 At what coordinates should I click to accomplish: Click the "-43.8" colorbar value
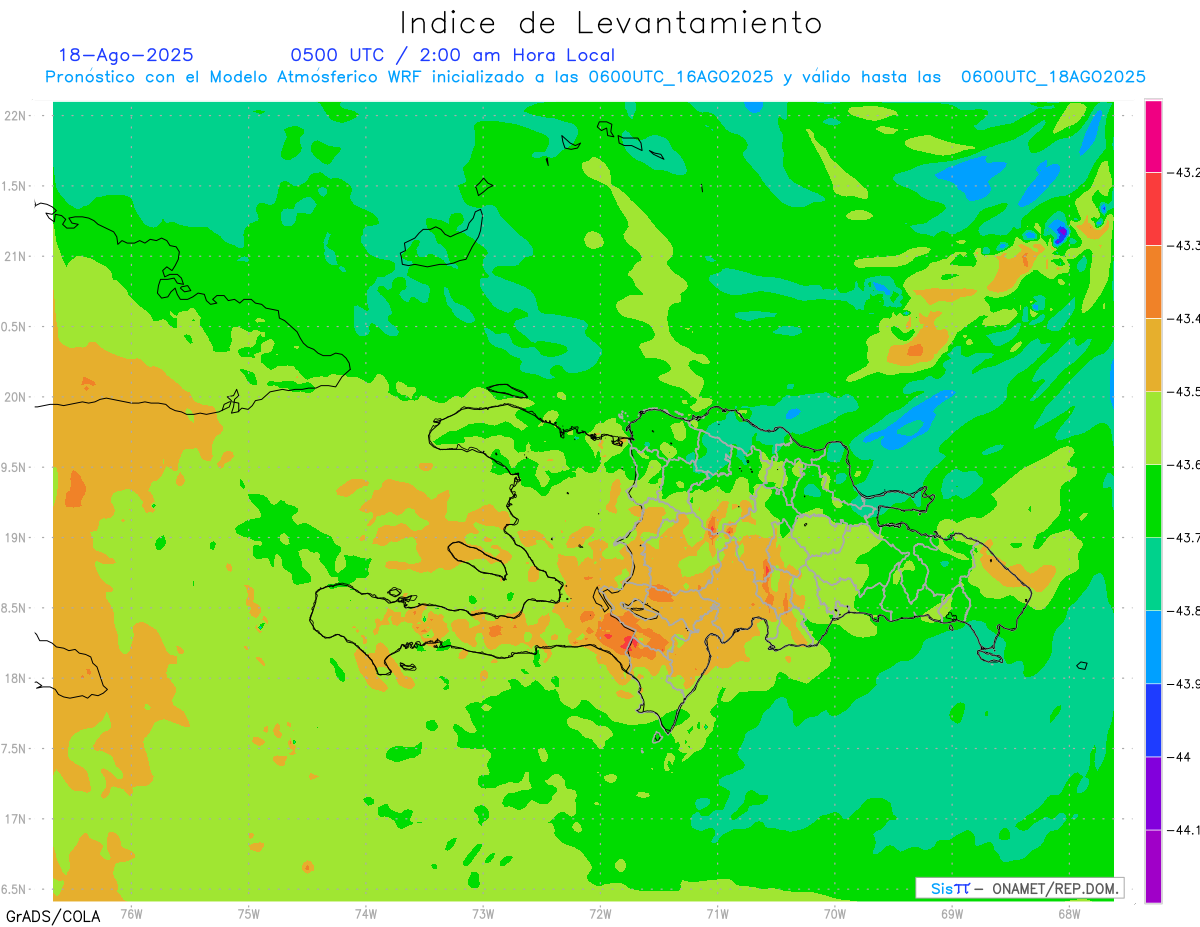(x=1184, y=611)
